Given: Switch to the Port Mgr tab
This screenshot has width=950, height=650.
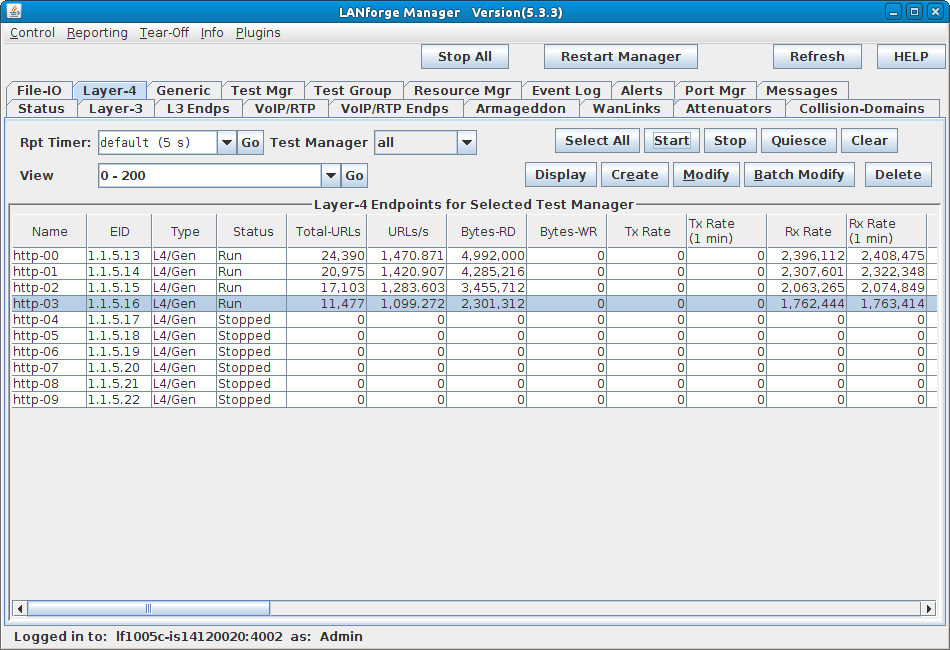Looking at the screenshot, I should point(714,90).
